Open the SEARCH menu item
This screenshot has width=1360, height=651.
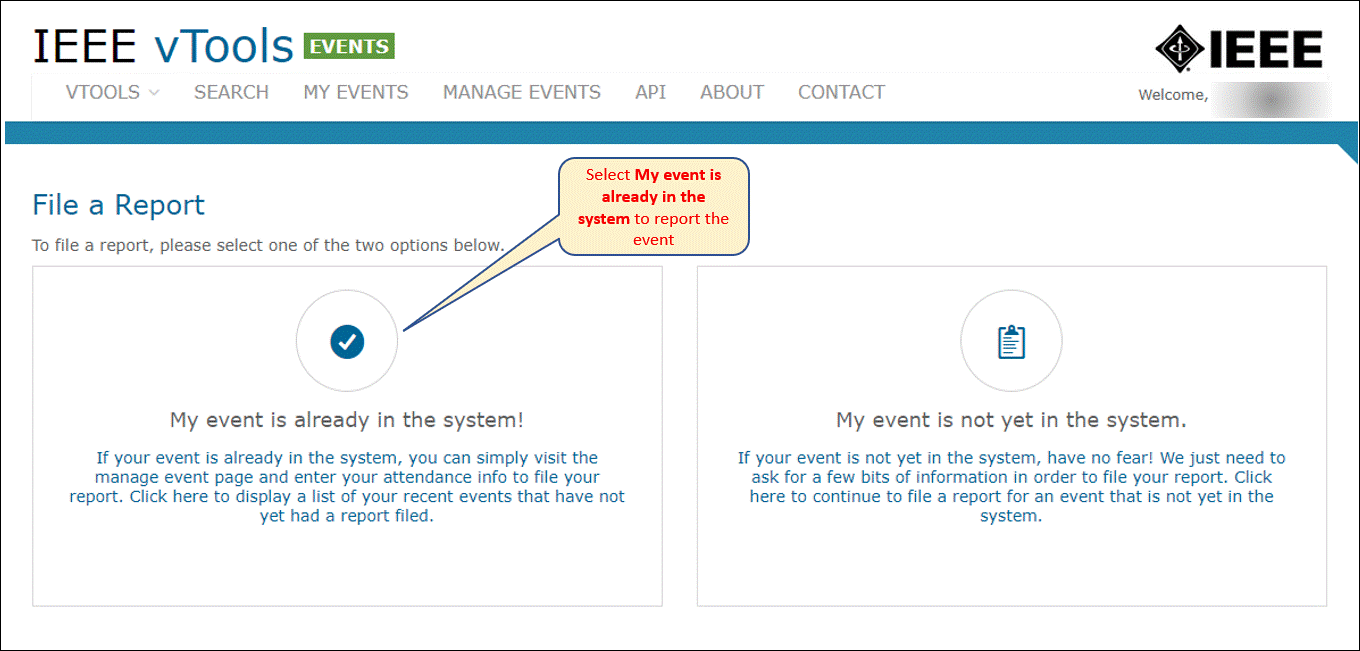(x=231, y=92)
